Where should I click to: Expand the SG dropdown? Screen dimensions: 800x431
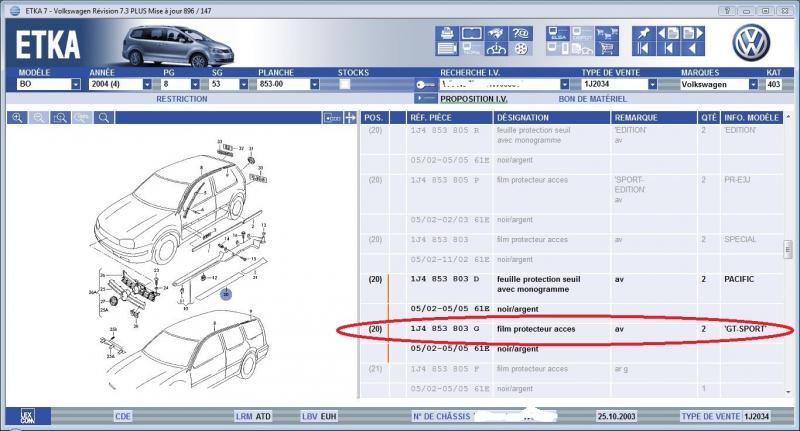point(243,84)
